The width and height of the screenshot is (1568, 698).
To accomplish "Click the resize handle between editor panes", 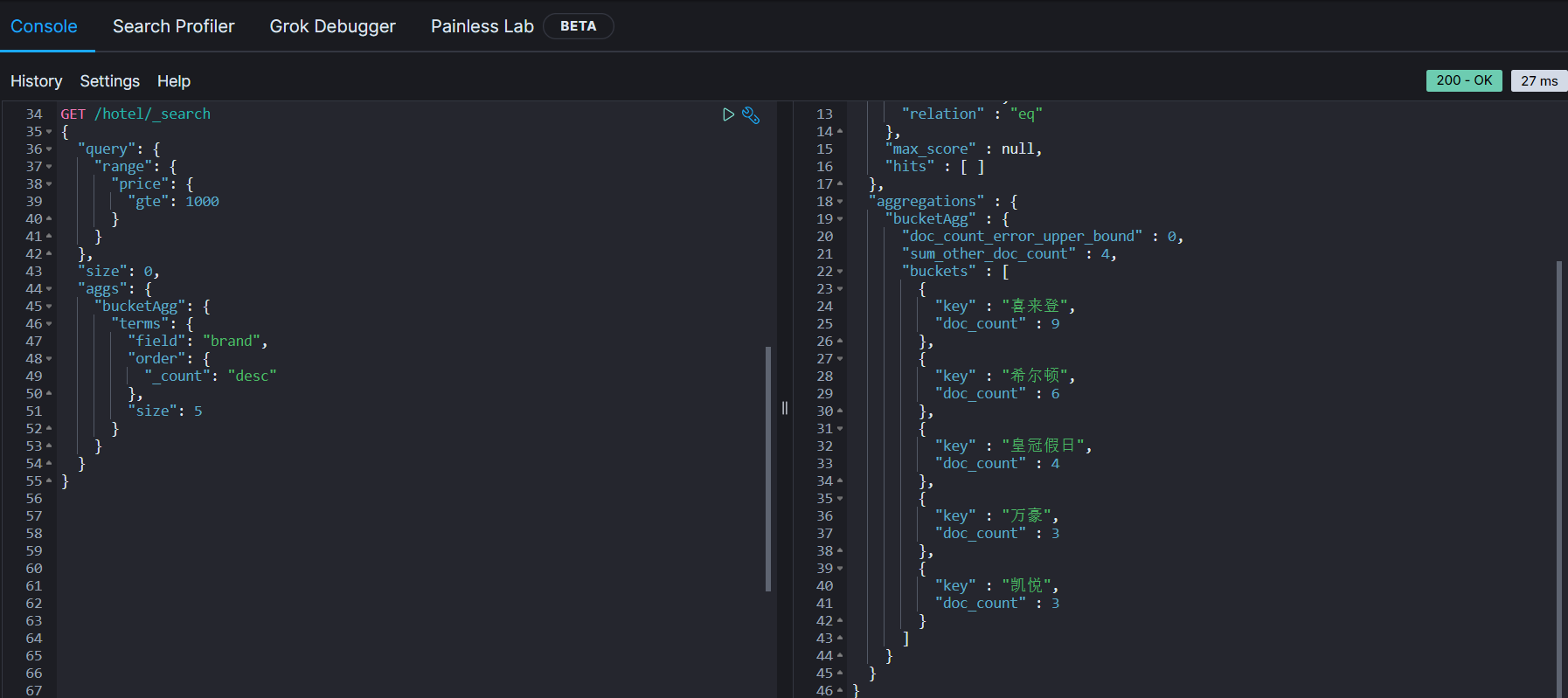I will point(785,408).
